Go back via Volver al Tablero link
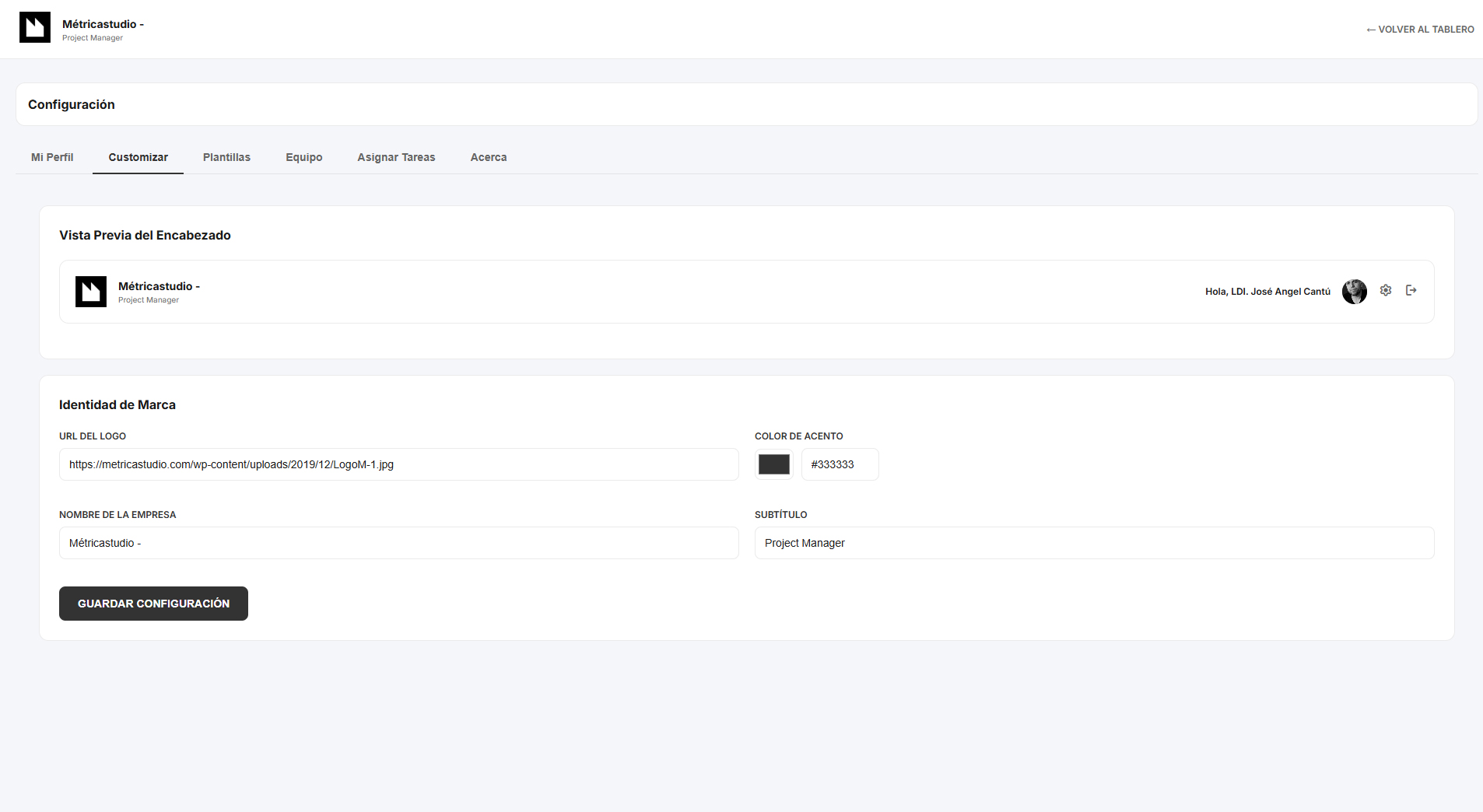 (1420, 30)
